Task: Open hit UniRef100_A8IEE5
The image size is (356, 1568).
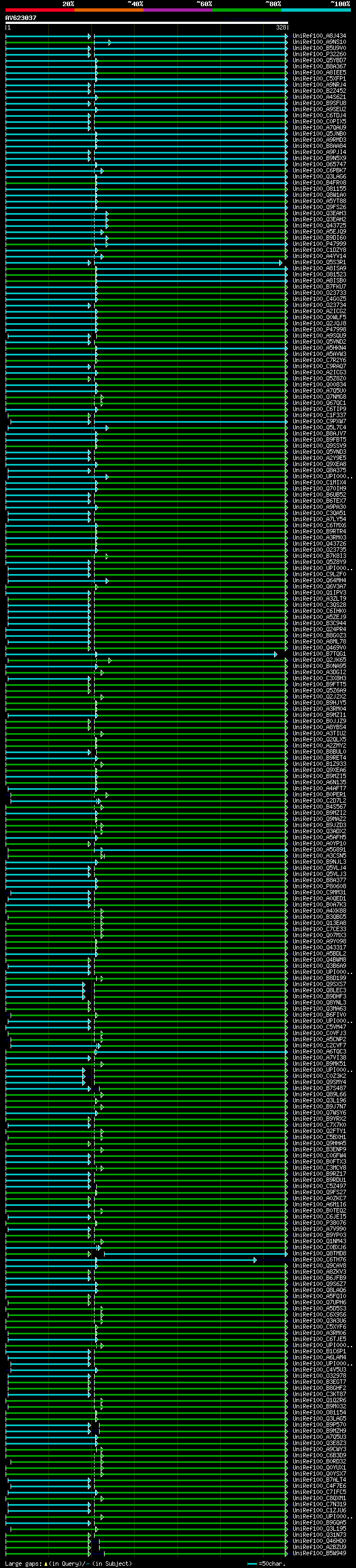Action: point(319,72)
